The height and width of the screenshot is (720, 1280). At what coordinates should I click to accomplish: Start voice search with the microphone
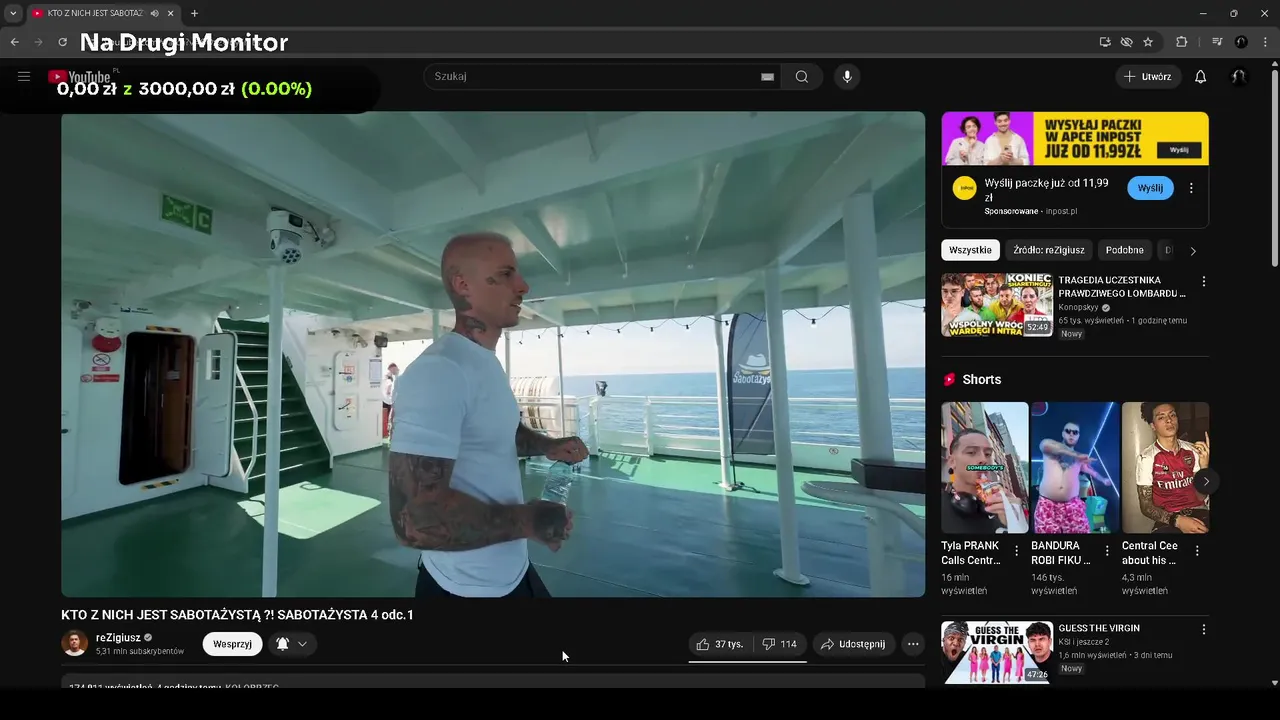847,77
